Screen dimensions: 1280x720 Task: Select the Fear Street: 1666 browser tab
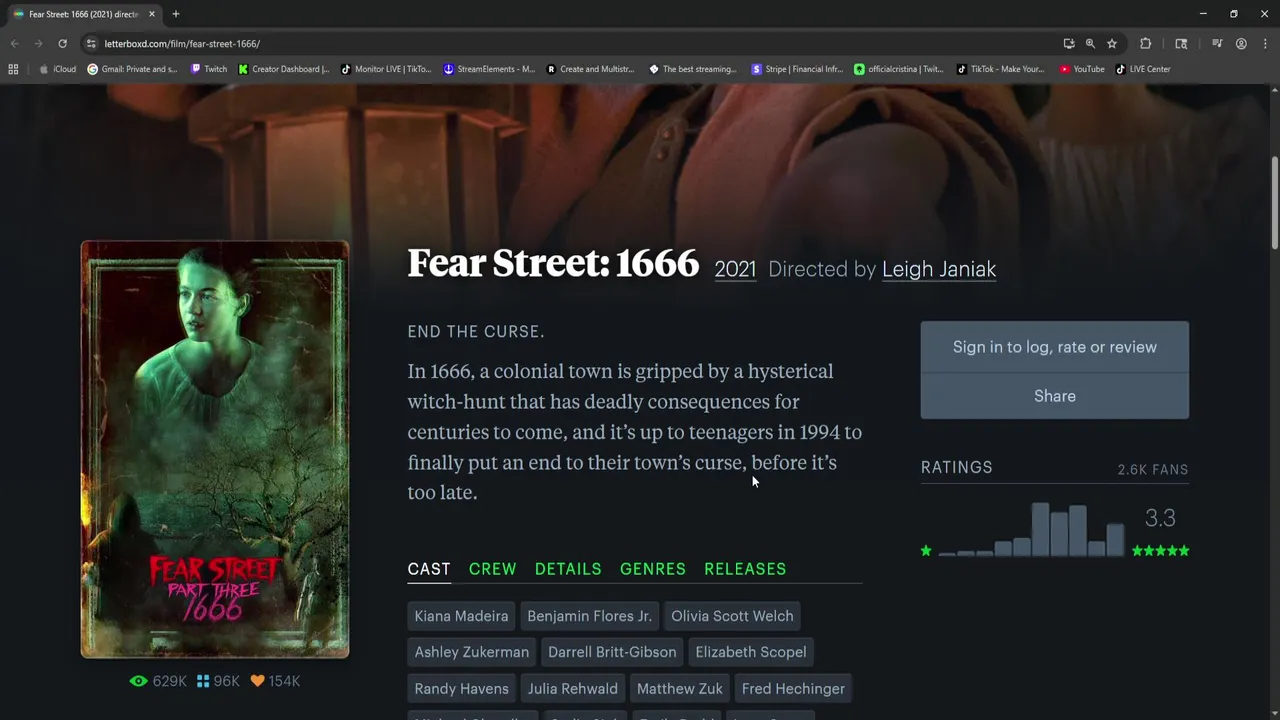tap(82, 14)
